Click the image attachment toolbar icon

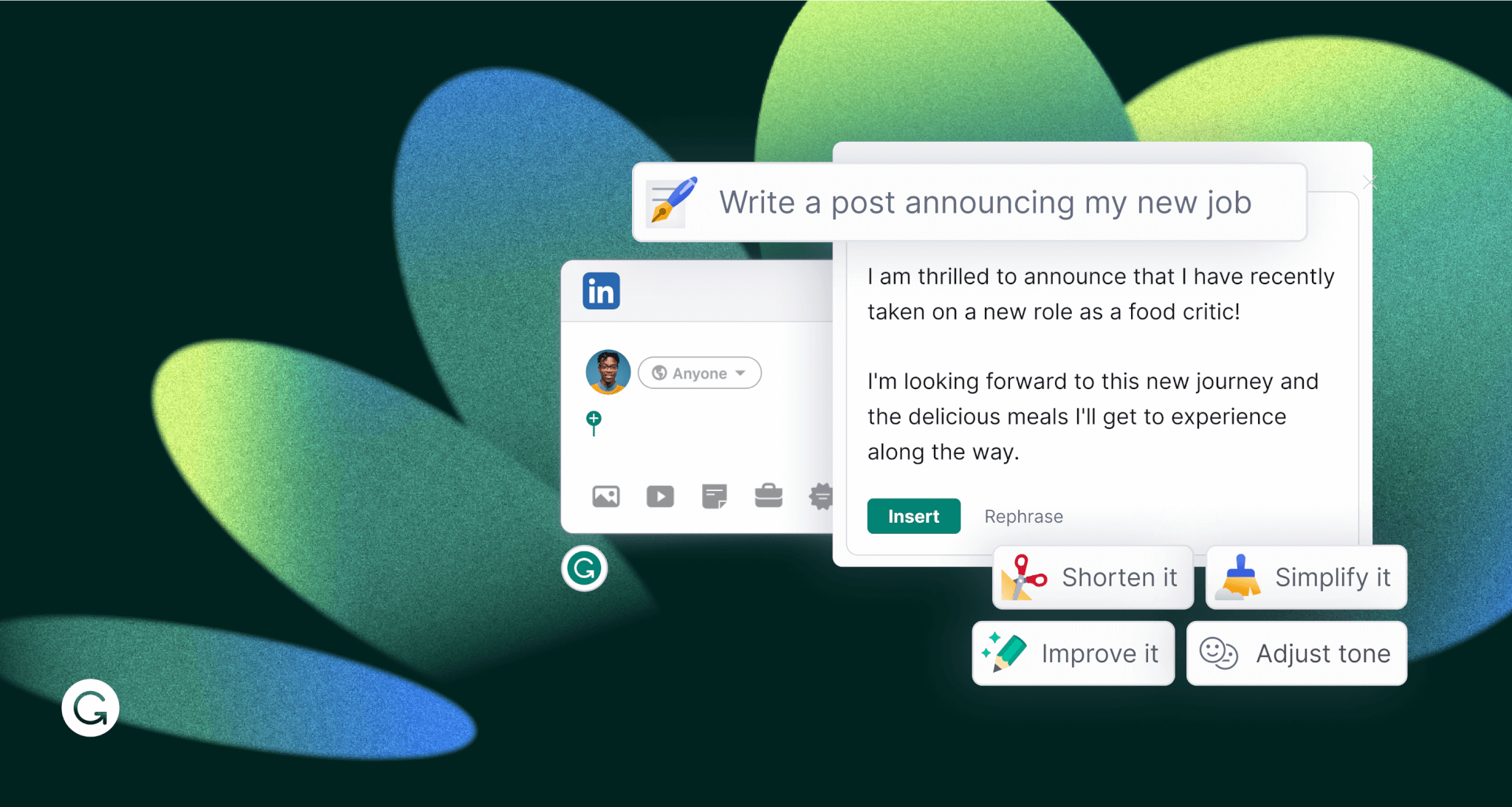tap(603, 495)
